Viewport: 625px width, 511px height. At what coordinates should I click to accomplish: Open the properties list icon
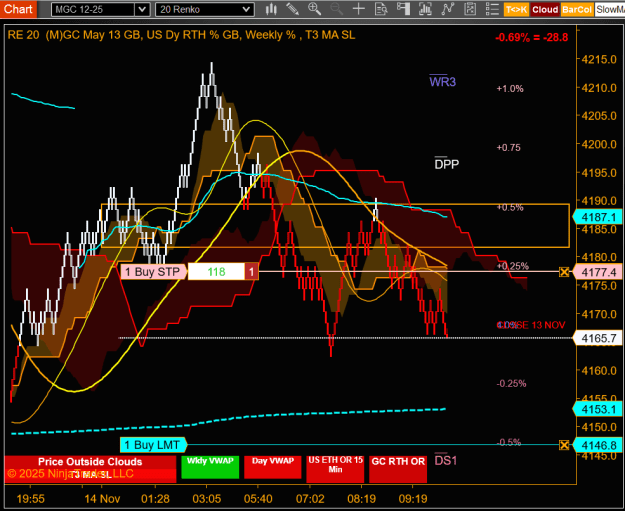pos(492,9)
